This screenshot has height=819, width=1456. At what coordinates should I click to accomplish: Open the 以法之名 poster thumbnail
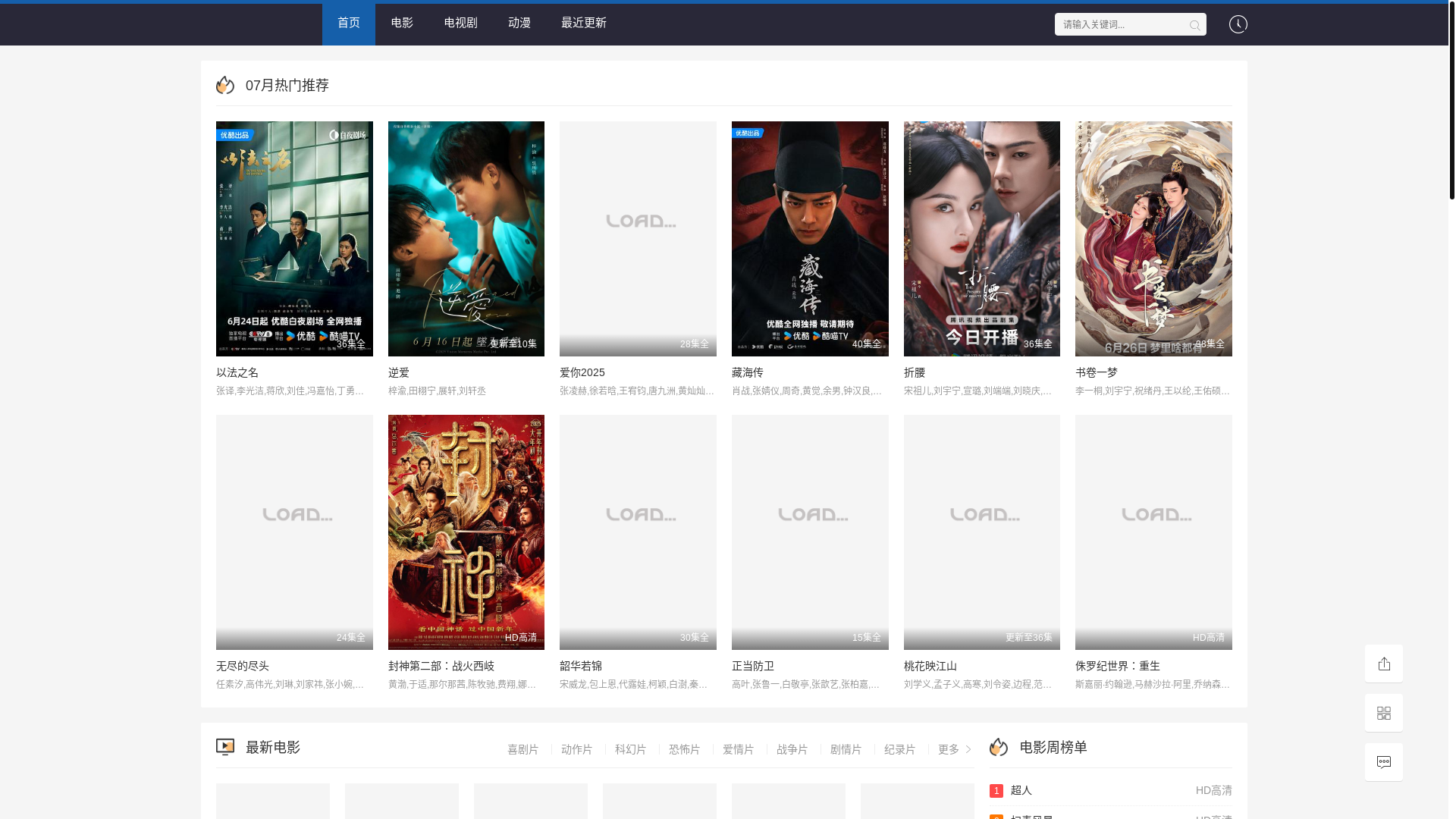294,239
